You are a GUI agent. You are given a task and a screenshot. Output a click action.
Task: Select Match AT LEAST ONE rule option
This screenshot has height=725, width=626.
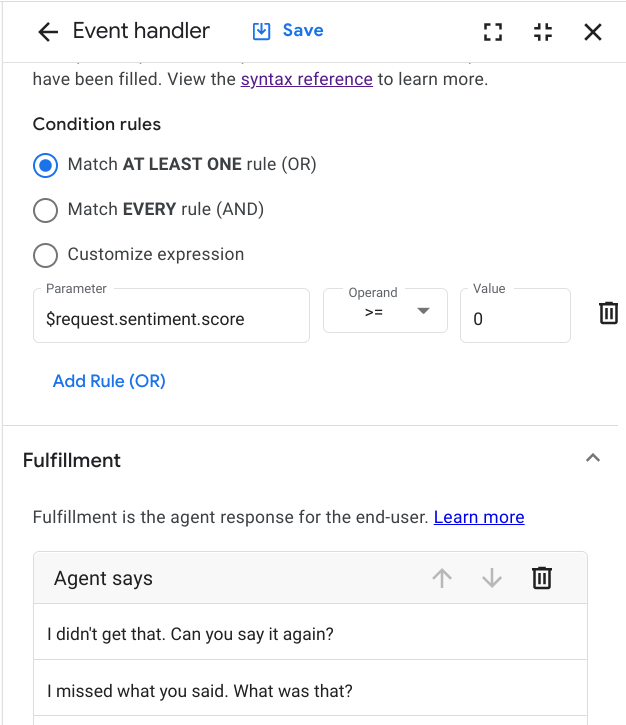tap(46, 165)
